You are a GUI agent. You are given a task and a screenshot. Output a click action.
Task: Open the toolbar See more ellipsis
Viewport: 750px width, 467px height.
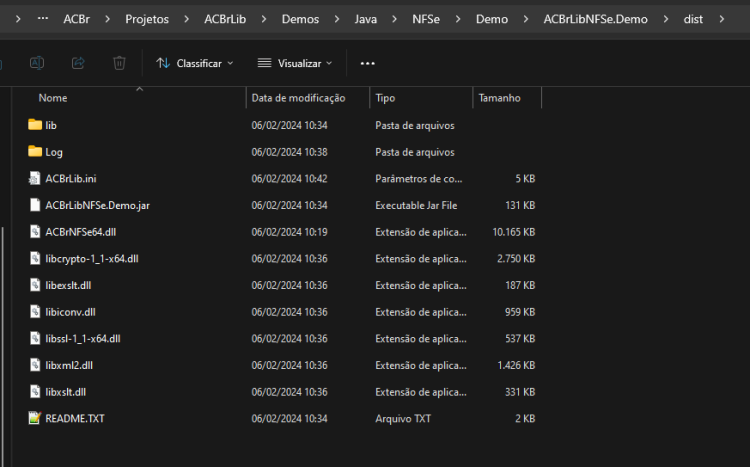[x=367, y=63]
